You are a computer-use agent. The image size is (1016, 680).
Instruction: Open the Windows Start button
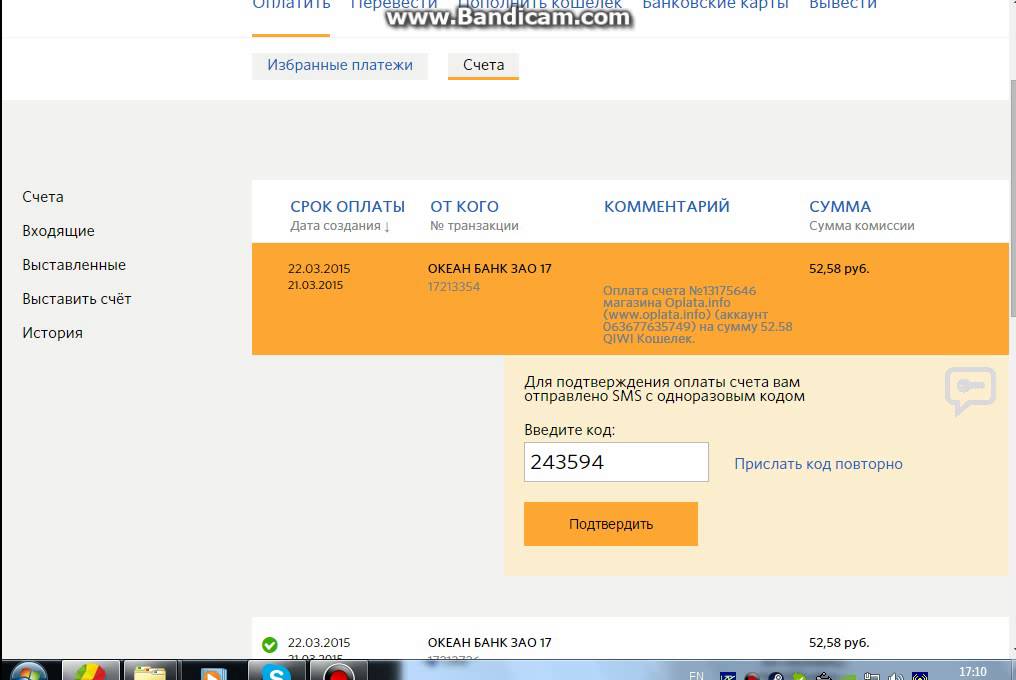click(x=27, y=672)
